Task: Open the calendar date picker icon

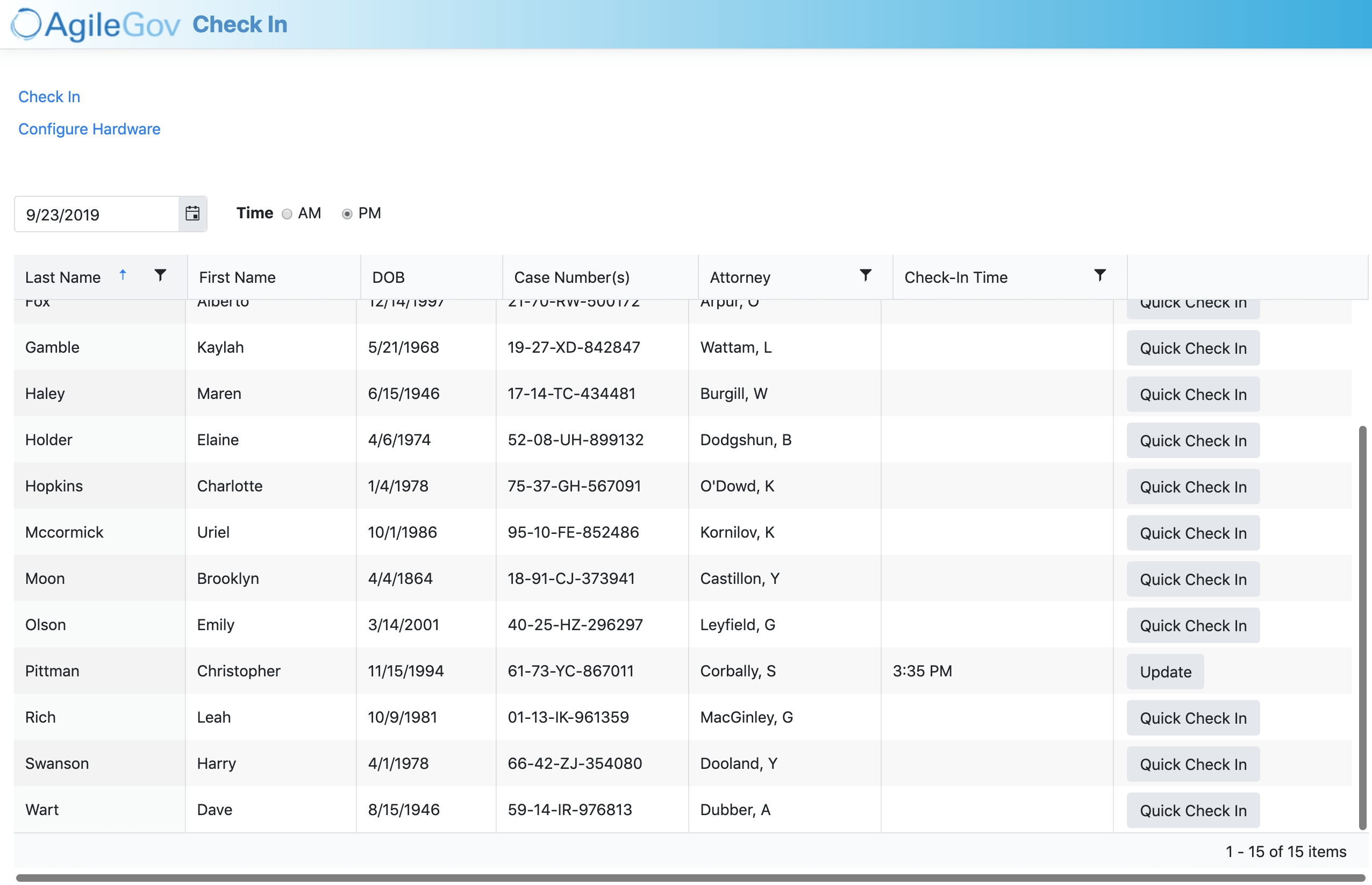Action: coord(192,214)
